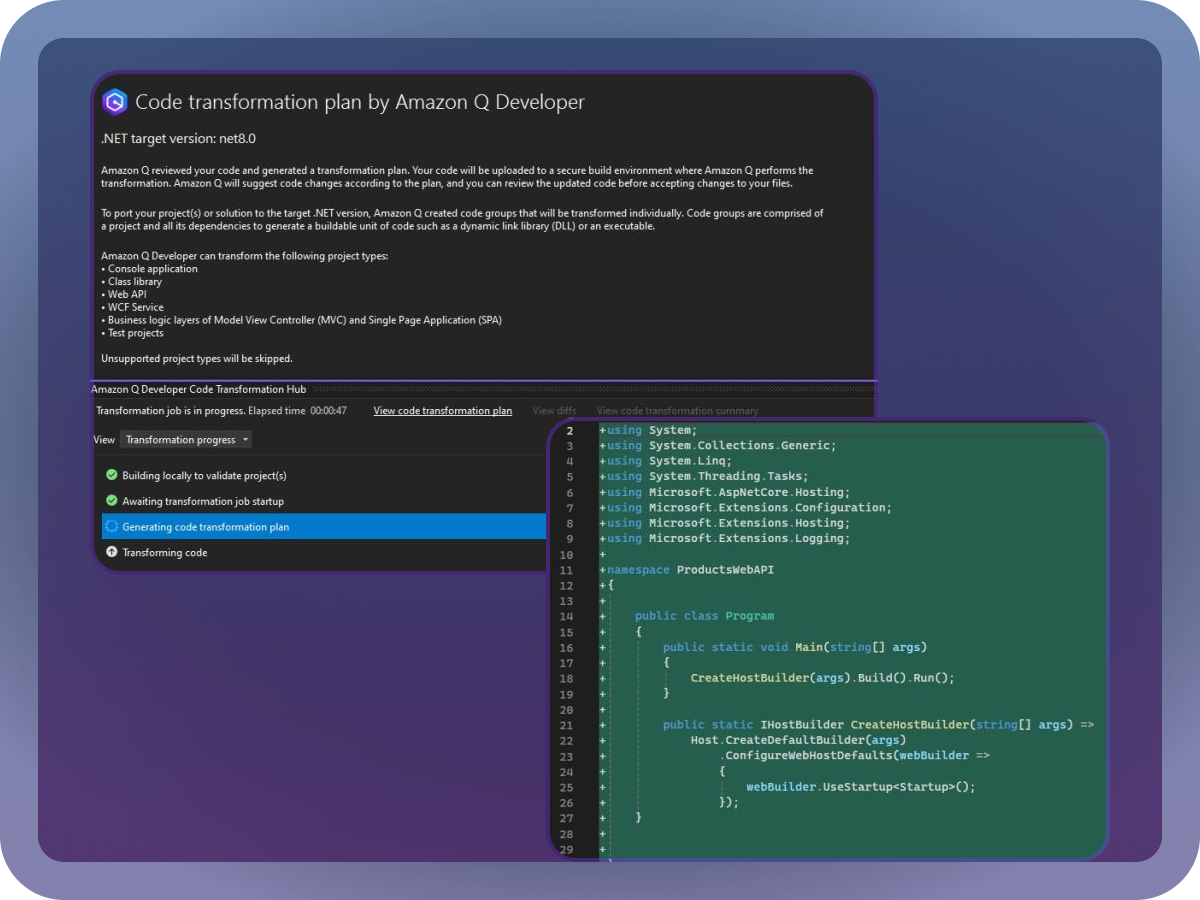Click the diff marker on the using Microsoft.Extensions.Logging line

(600, 538)
